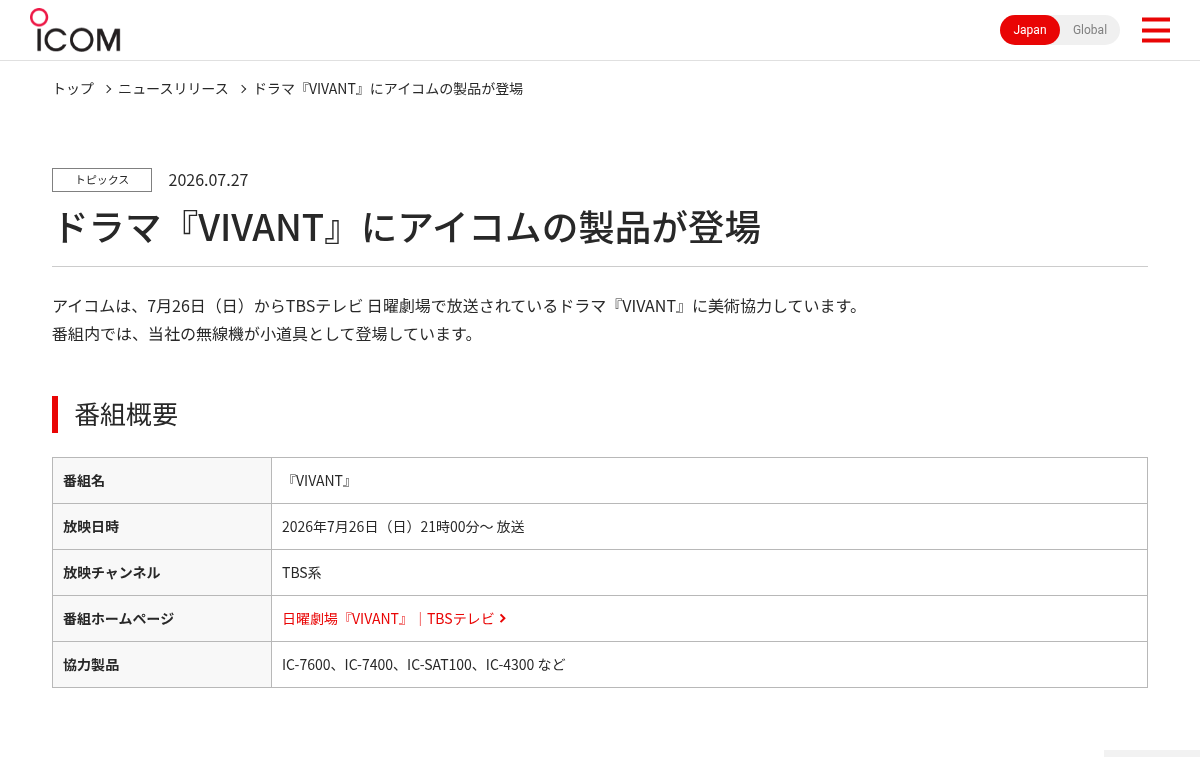
Task: Click the IC-7600、IC-7400 products cell
Action: pos(709,665)
